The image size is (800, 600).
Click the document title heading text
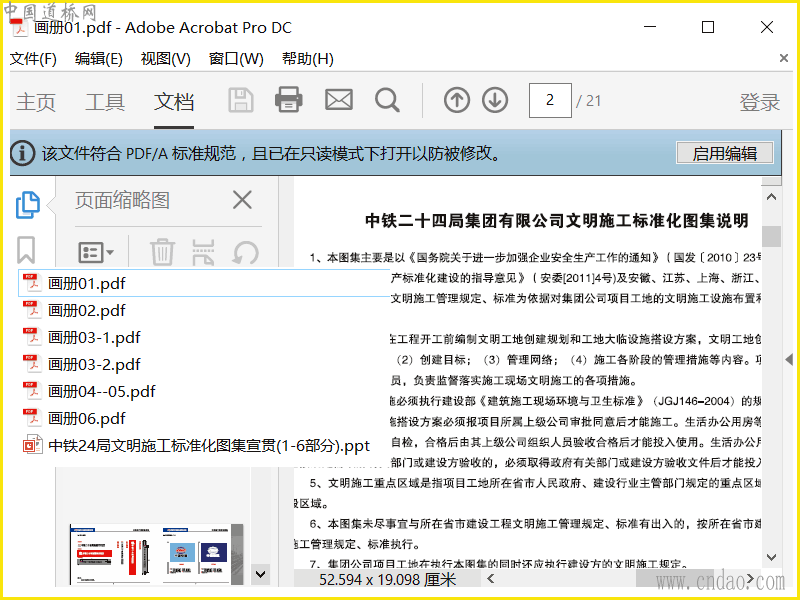pyautogui.click(x=557, y=221)
